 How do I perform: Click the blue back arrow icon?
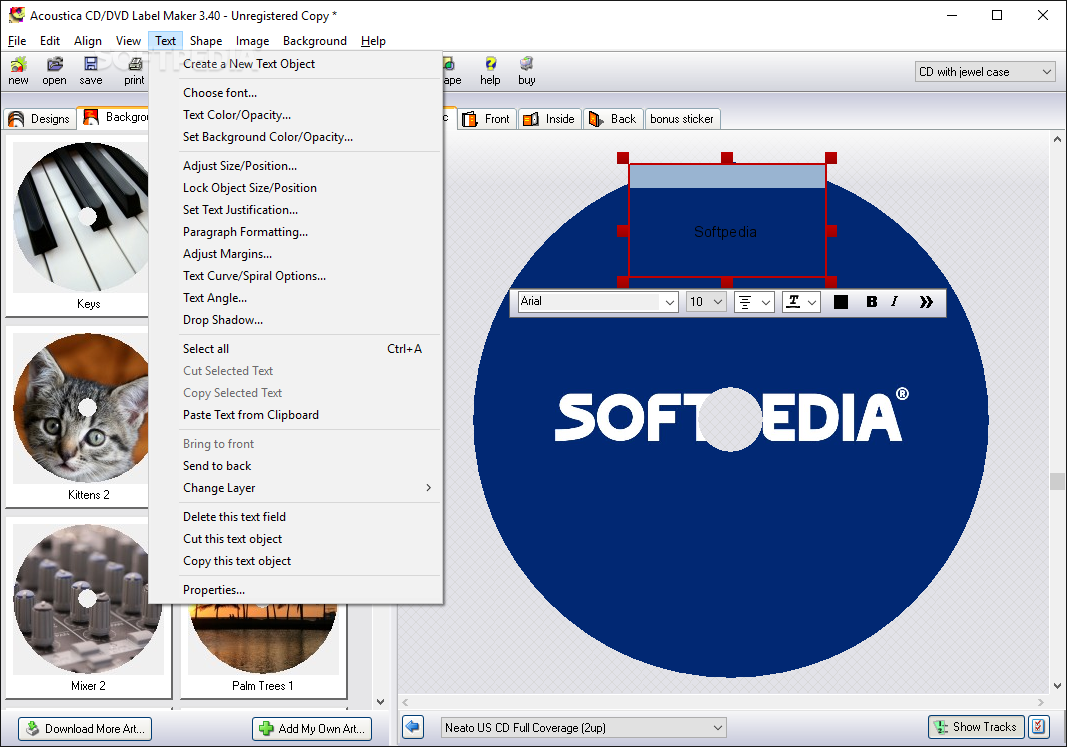pyautogui.click(x=413, y=727)
